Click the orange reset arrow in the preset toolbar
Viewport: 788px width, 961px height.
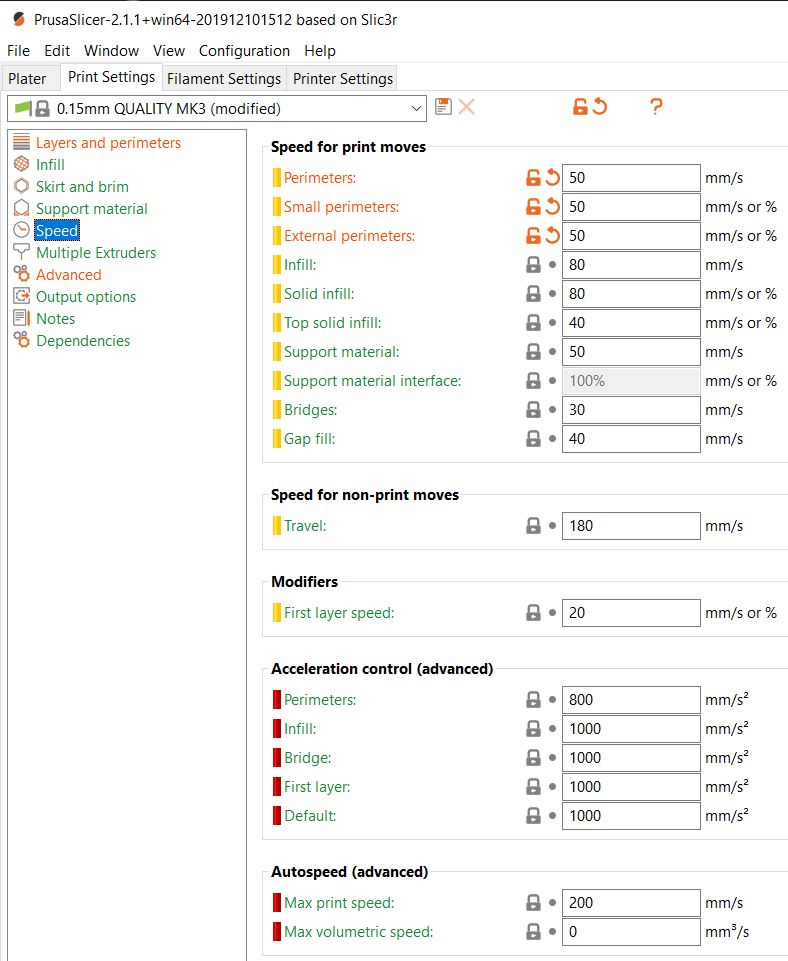point(600,107)
